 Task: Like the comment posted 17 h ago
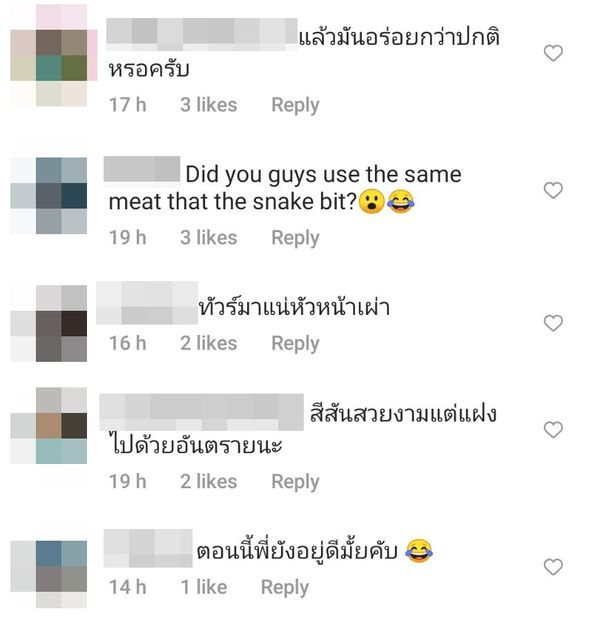coord(553,53)
